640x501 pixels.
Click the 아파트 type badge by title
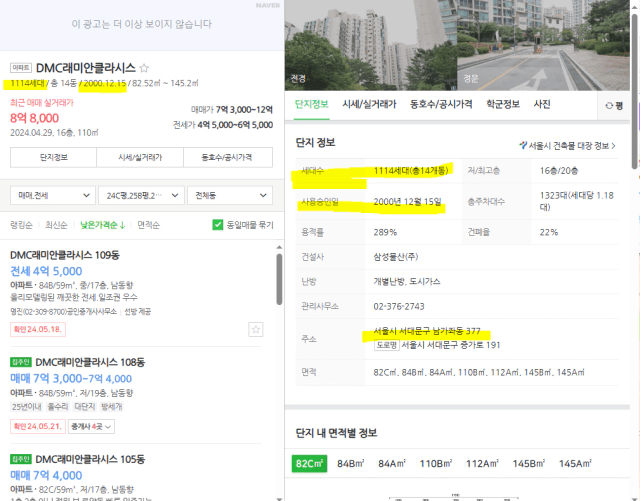click(21, 68)
